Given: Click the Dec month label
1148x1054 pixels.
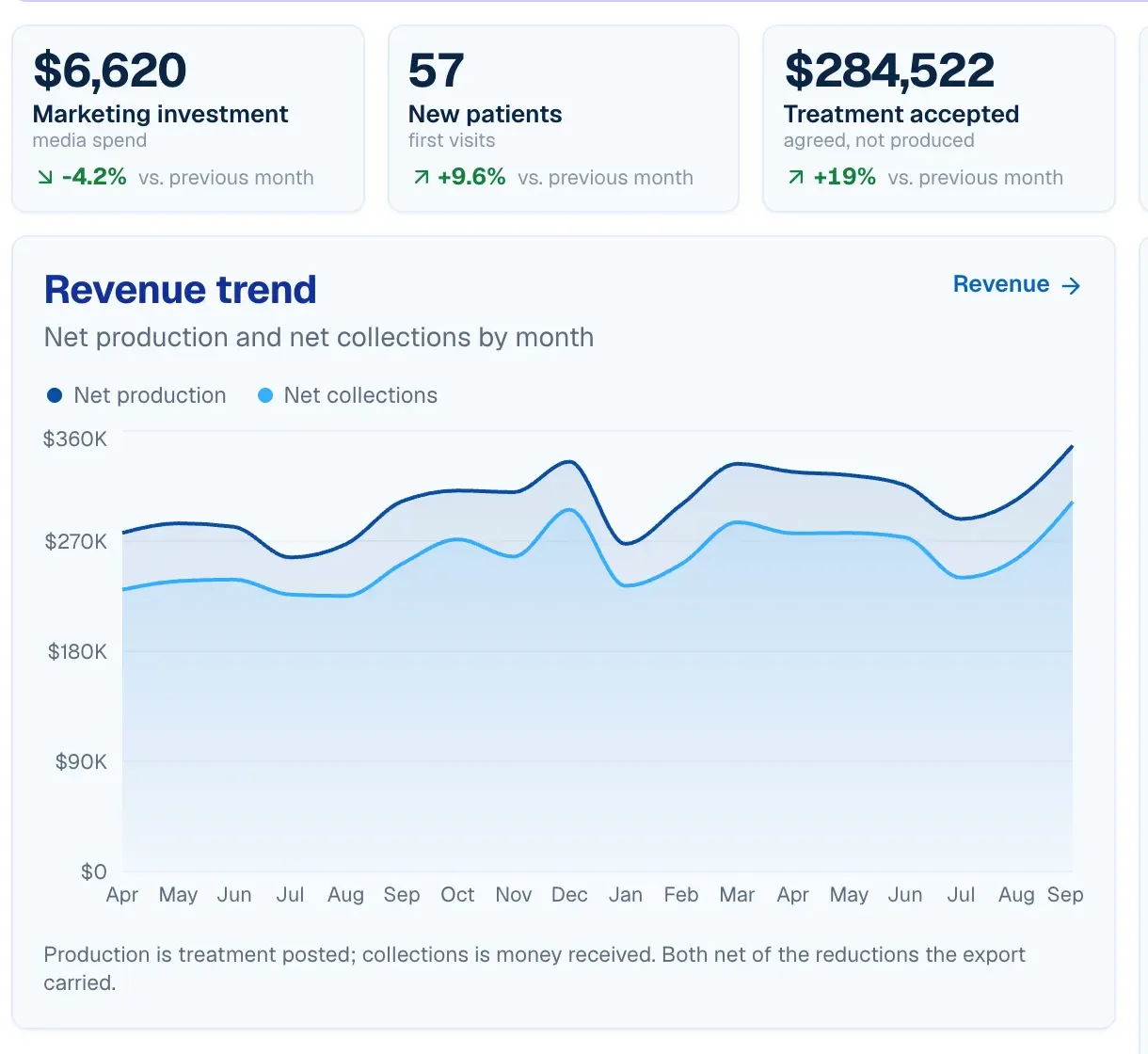Looking at the screenshot, I should (569, 895).
